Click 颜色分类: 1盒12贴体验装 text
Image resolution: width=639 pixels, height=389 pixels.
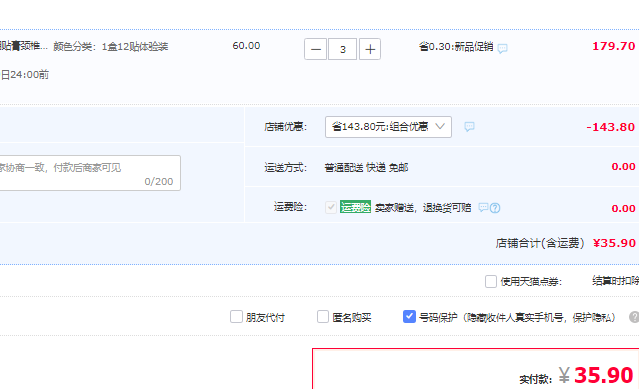click(x=111, y=46)
